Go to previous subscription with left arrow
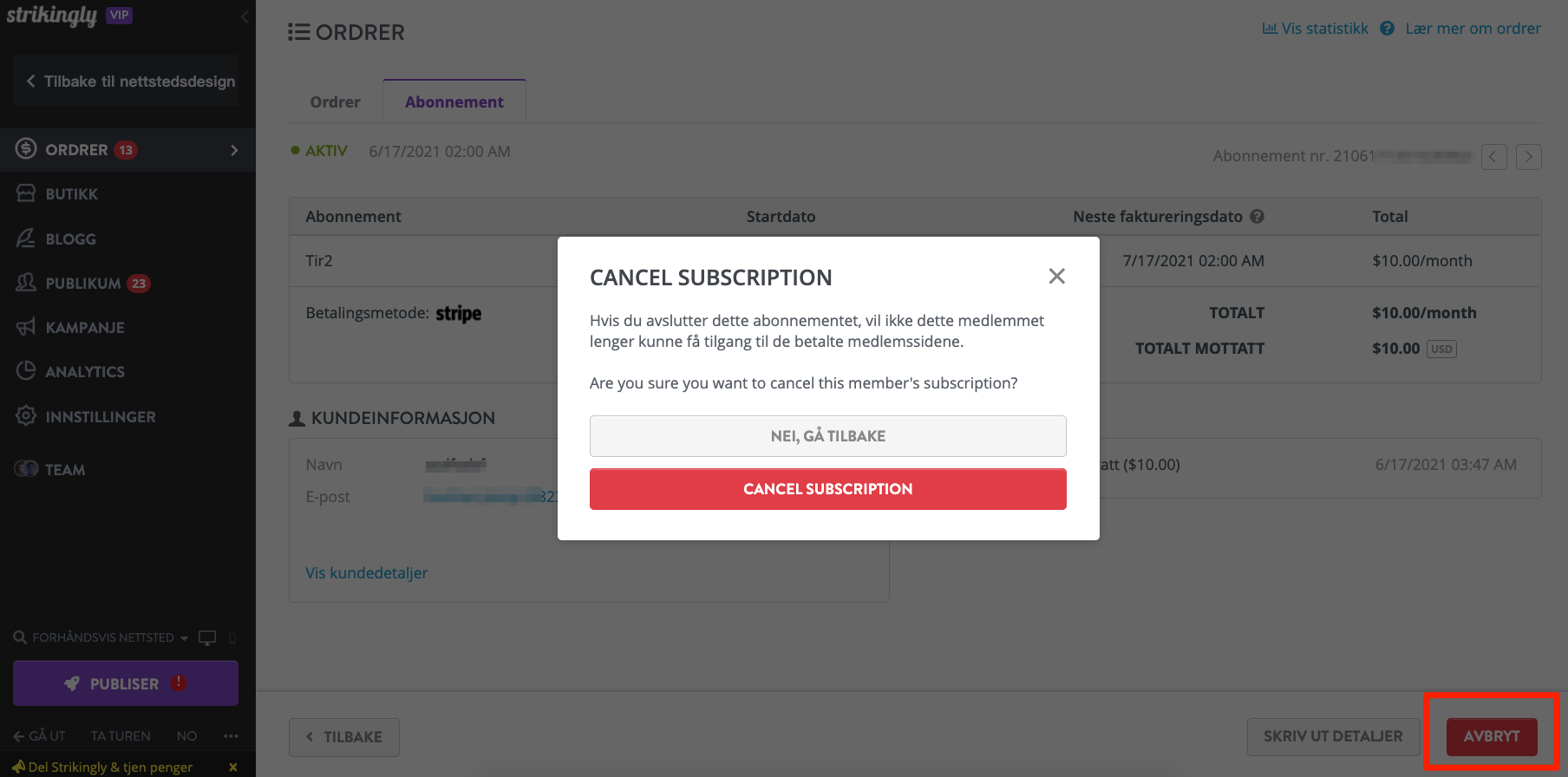The height and width of the screenshot is (777, 1568). (x=1493, y=157)
